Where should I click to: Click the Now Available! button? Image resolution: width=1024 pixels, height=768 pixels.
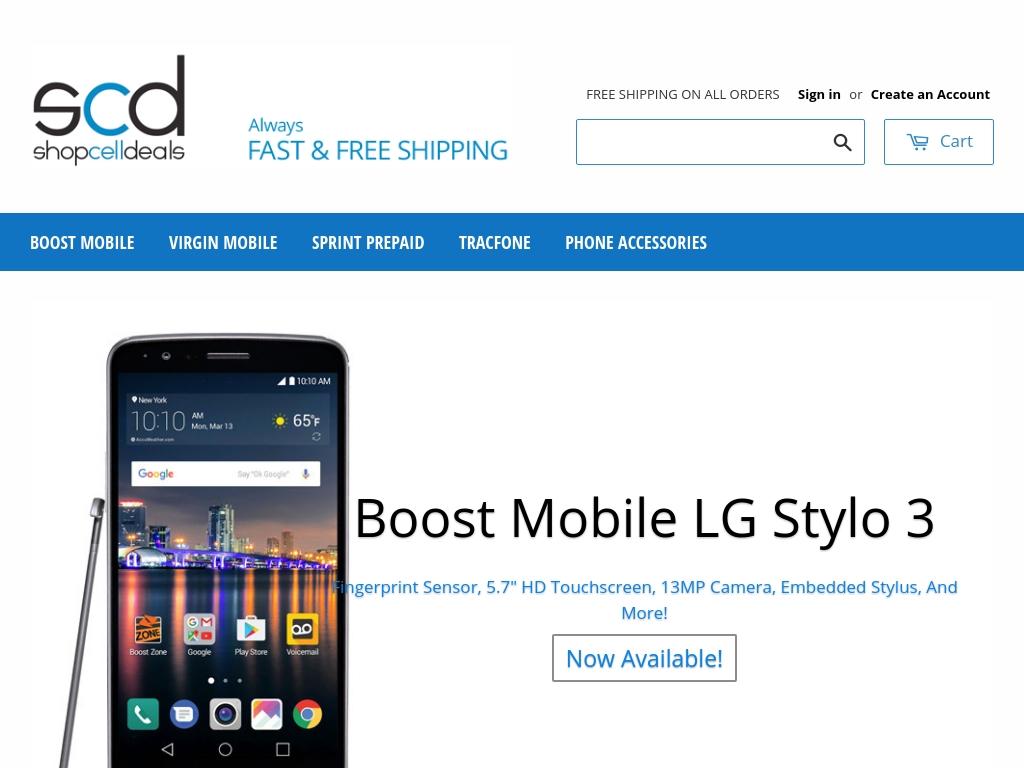pyautogui.click(x=644, y=658)
